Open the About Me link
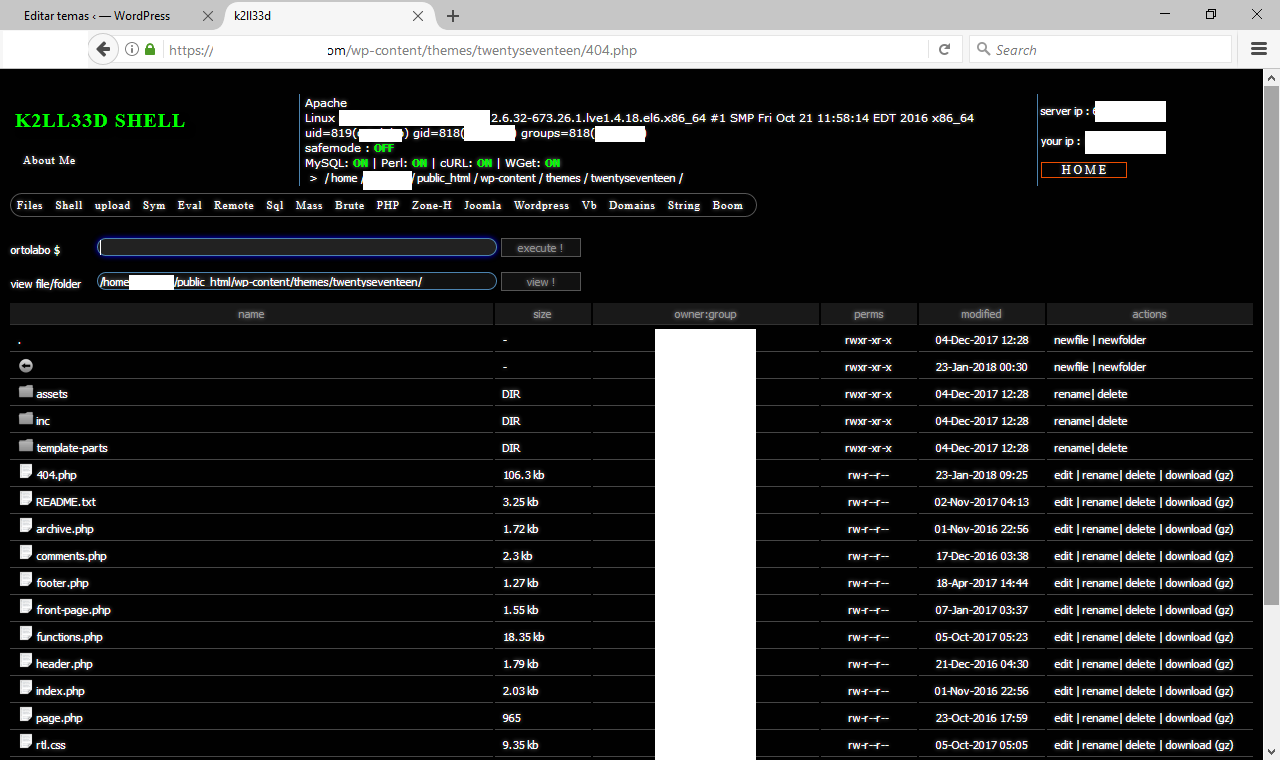 point(49,160)
